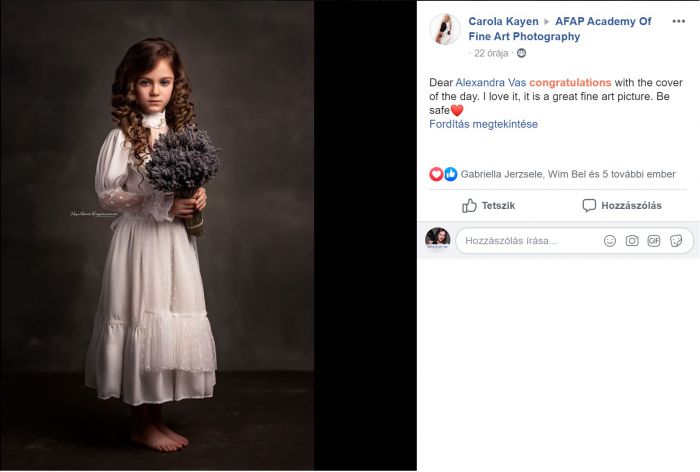Viewport: 700px width, 472px height.
Task: Click the Hozzászólás comment button
Action: (621, 205)
